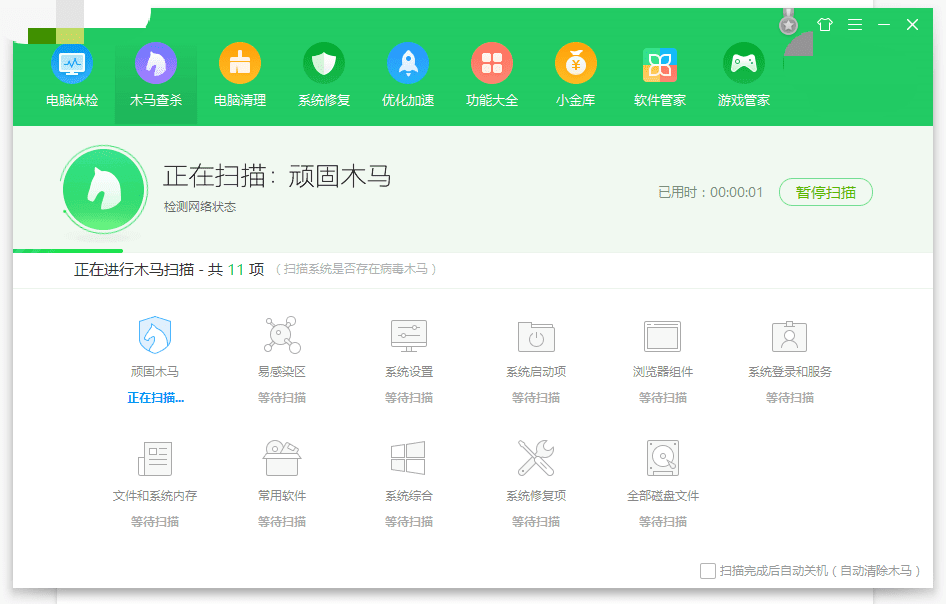The height and width of the screenshot is (604, 946).
Task: Click the heading 正在扫描：顽固木马
Action: pyautogui.click(x=277, y=176)
